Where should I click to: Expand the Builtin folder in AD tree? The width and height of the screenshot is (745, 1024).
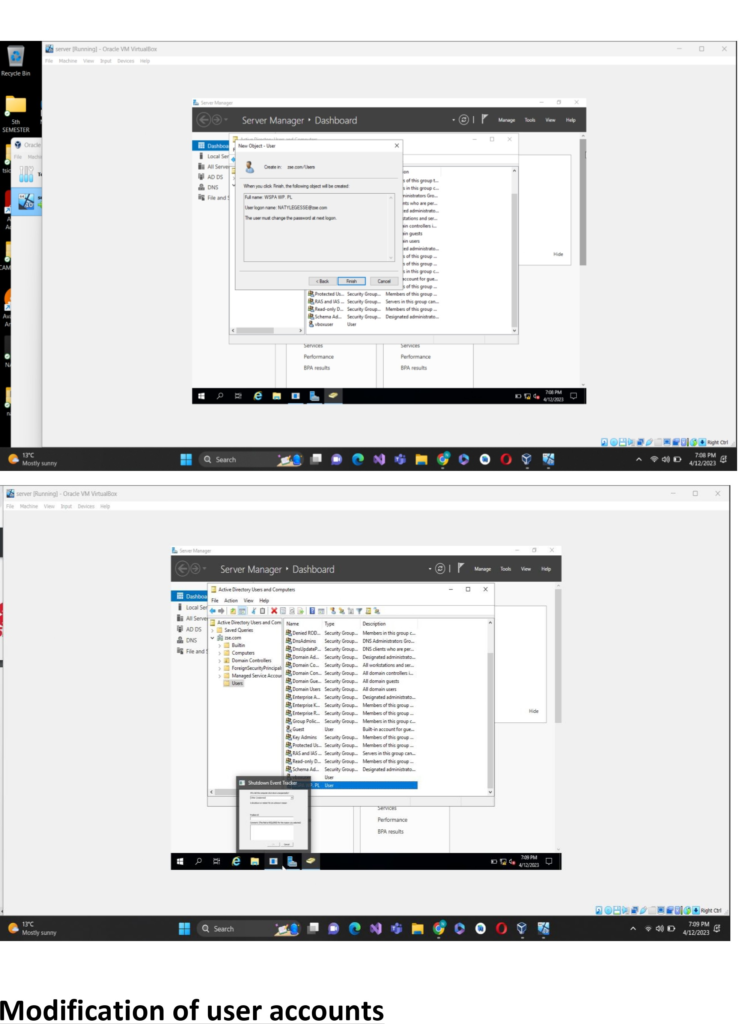click(x=219, y=645)
